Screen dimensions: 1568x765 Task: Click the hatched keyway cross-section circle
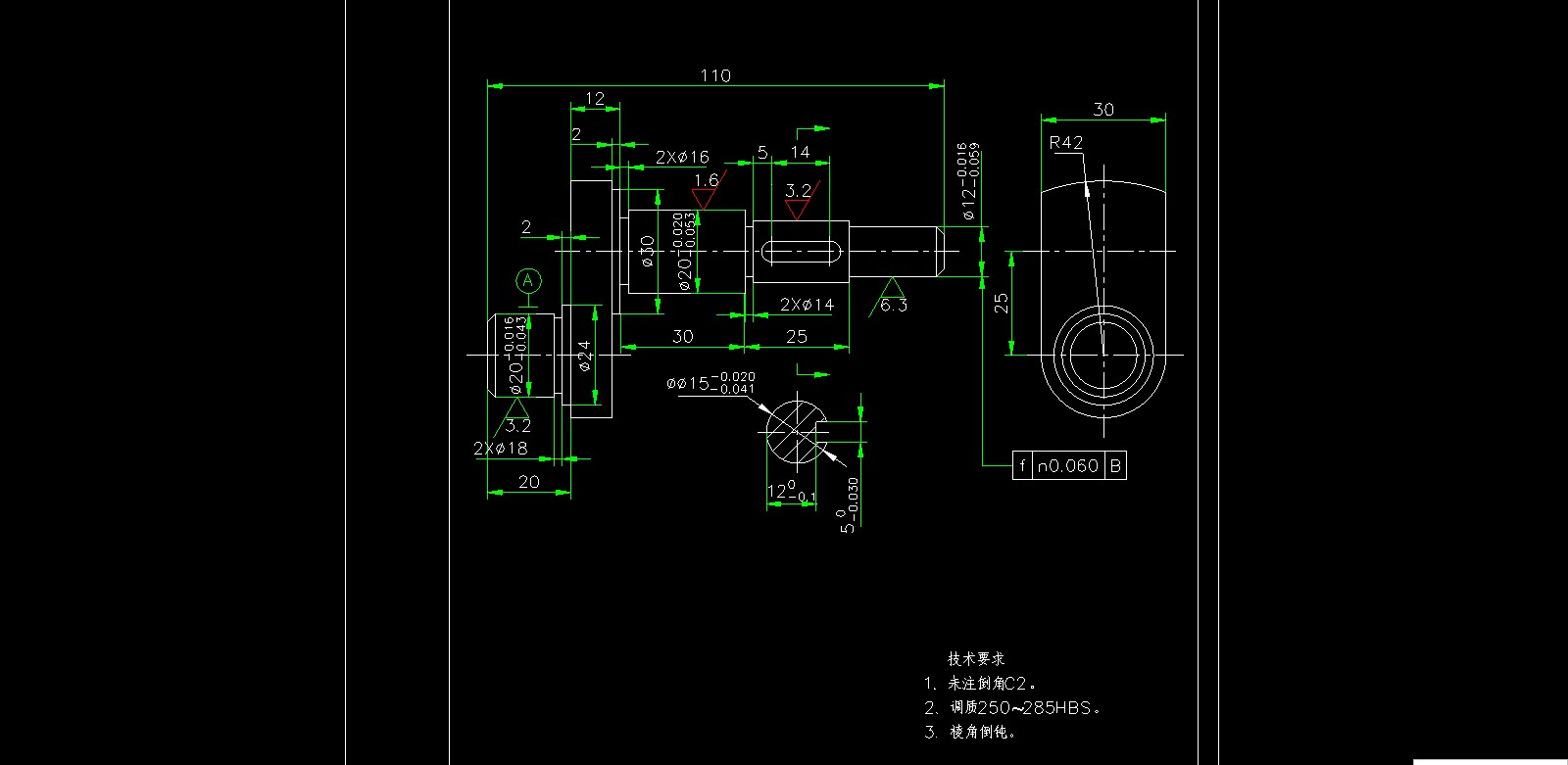tap(798, 432)
